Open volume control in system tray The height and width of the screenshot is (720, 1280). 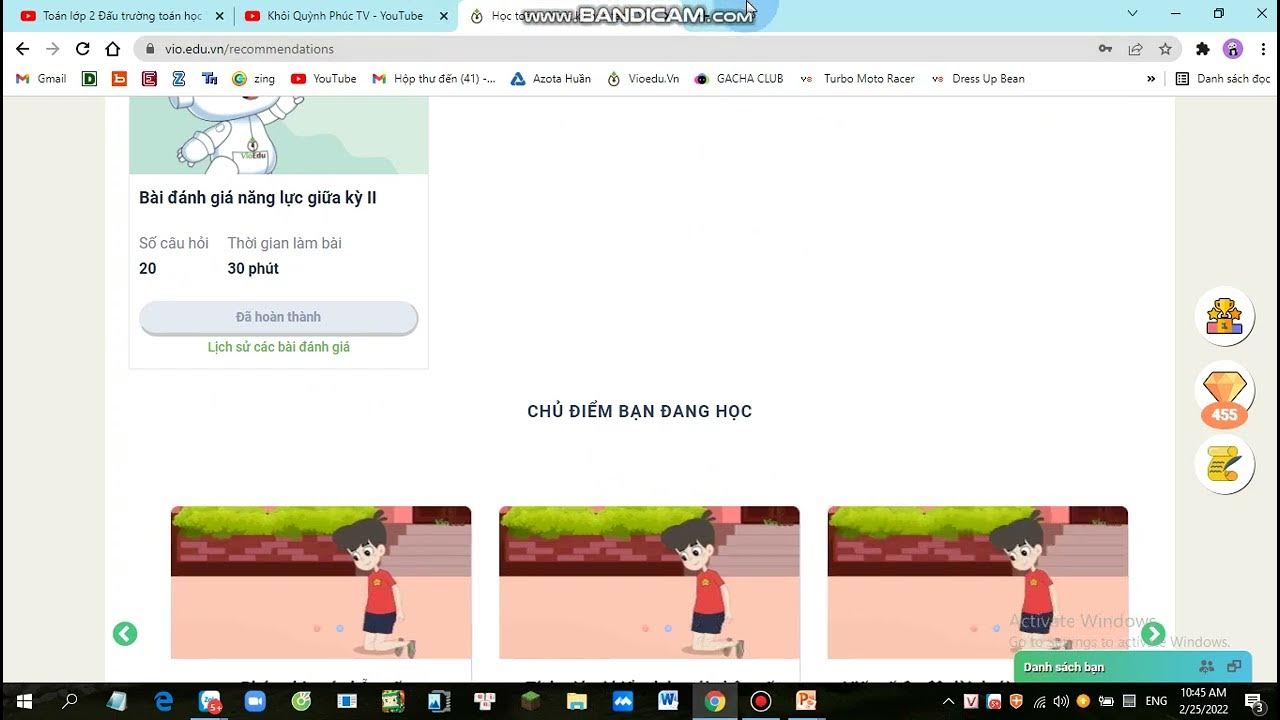pos(1061,701)
